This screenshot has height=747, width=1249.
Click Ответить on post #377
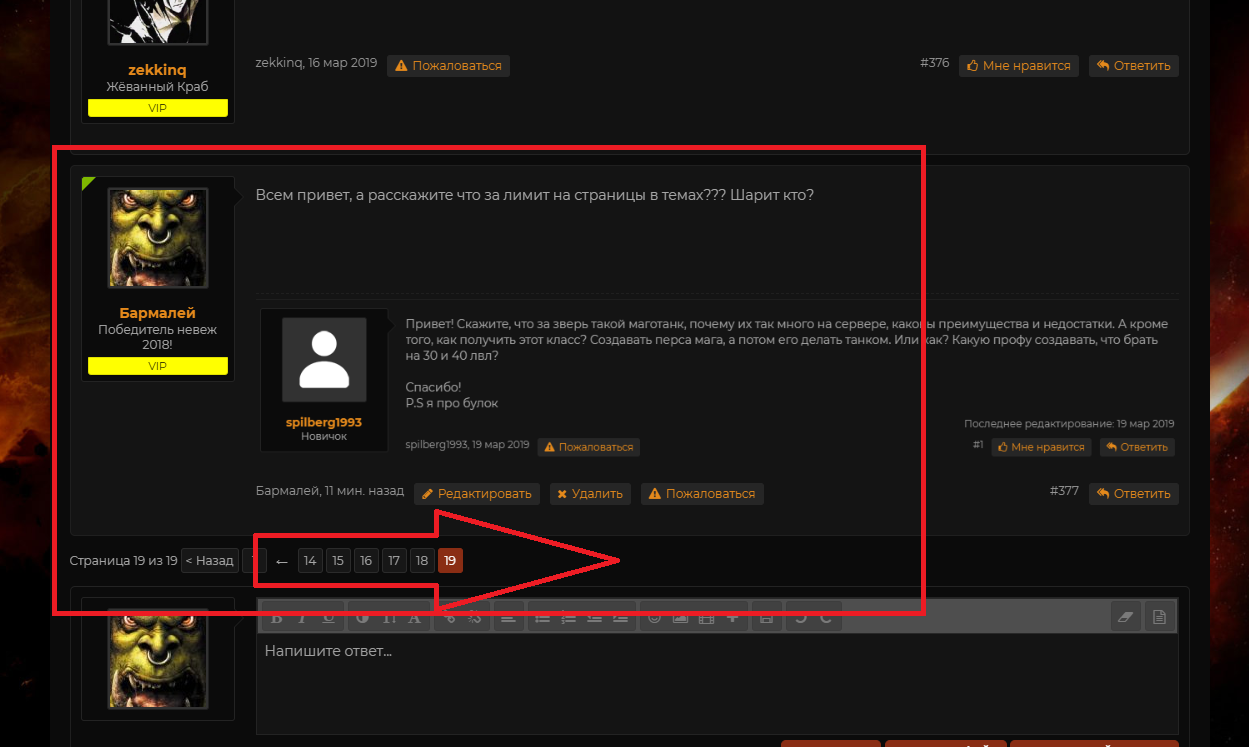1133,494
